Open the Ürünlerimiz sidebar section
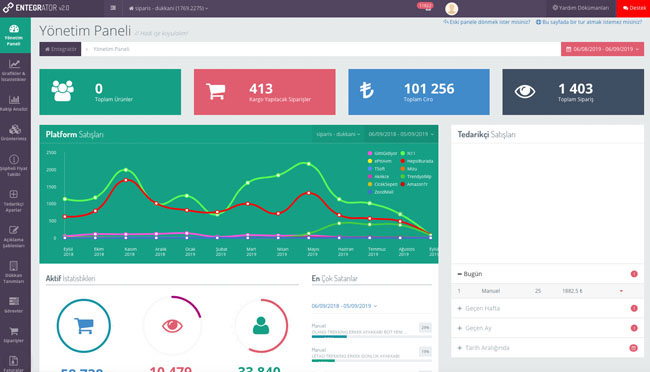The height and width of the screenshot is (372, 650). 15,133
